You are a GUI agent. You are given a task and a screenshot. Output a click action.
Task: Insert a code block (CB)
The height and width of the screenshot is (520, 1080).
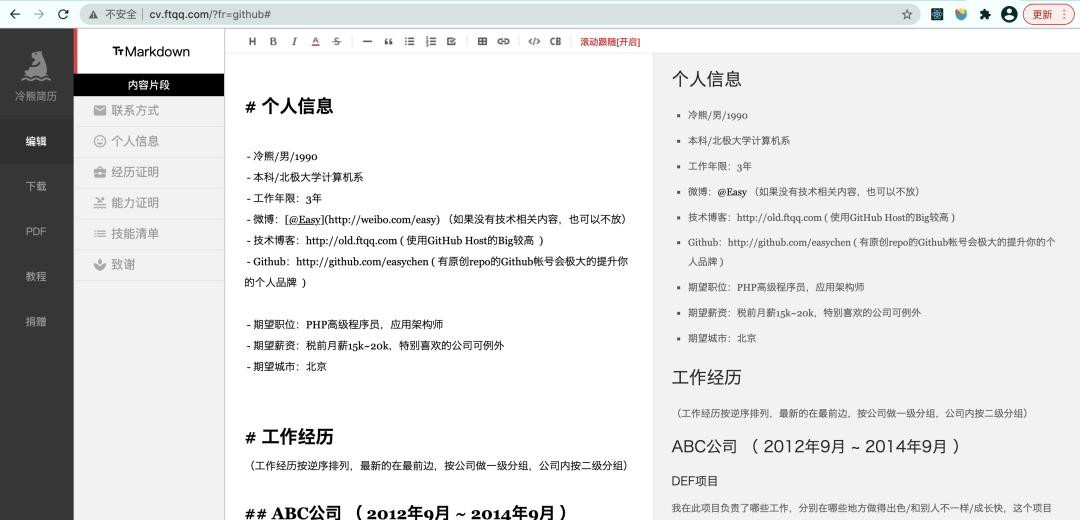coord(555,41)
